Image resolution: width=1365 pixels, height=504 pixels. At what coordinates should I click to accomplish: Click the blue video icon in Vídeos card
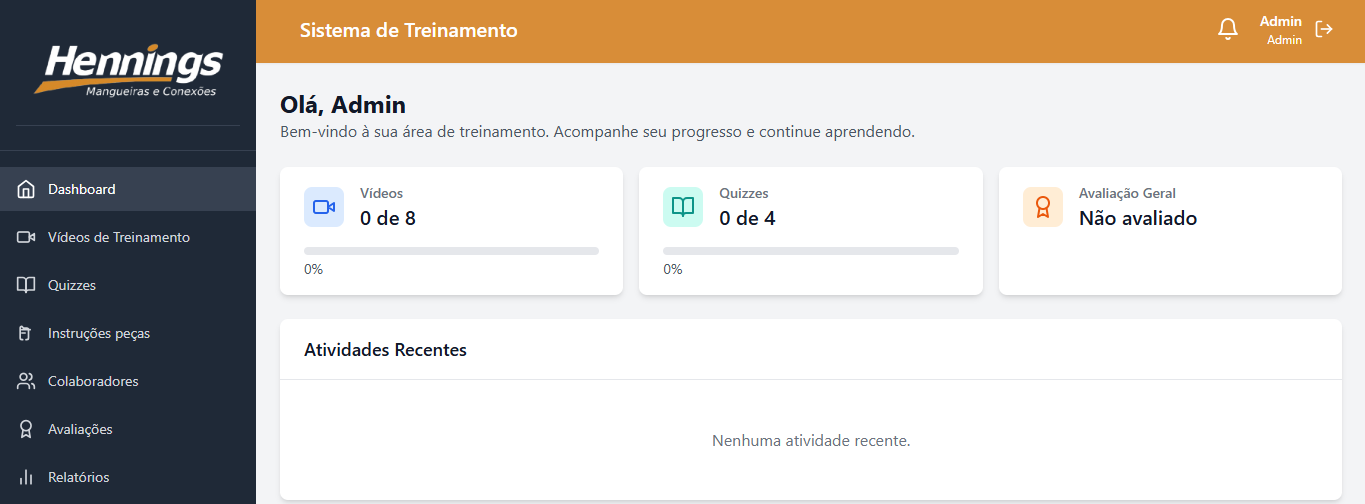coord(324,207)
